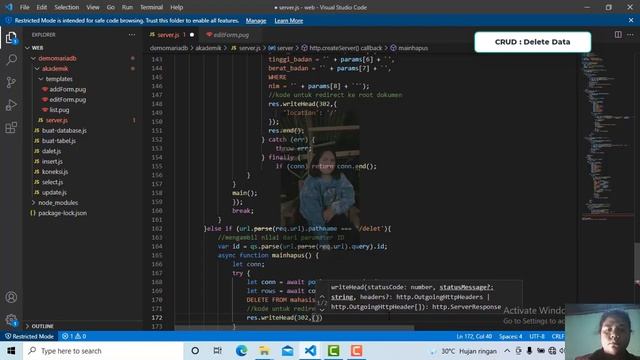Click the errors and warnings status indicator
The height and width of the screenshot is (360, 640).
74,336
